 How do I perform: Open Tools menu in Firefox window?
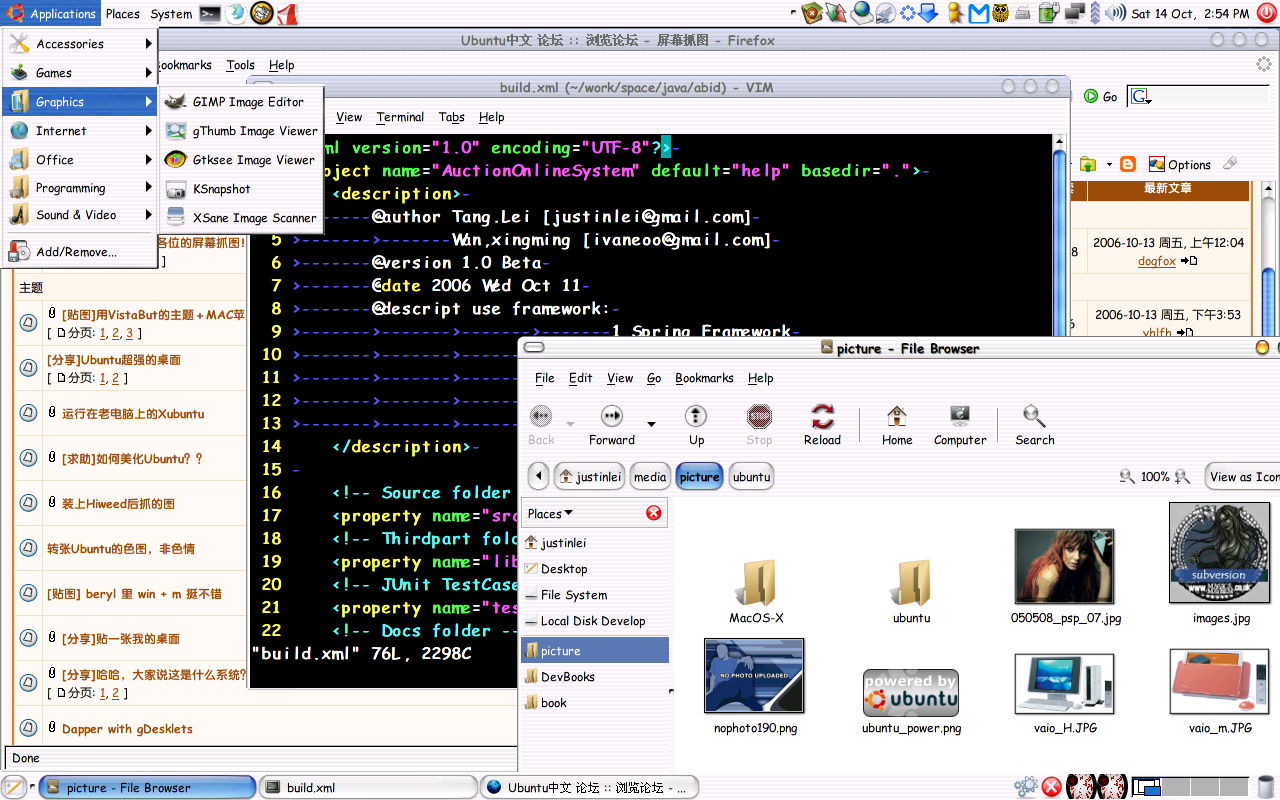[240, 65]
